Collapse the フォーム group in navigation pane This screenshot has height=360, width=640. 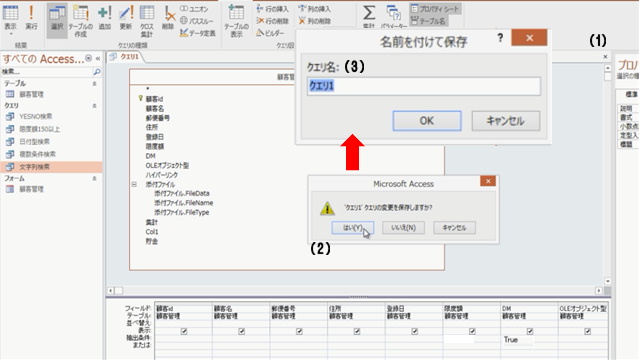[x=94, y=178]
